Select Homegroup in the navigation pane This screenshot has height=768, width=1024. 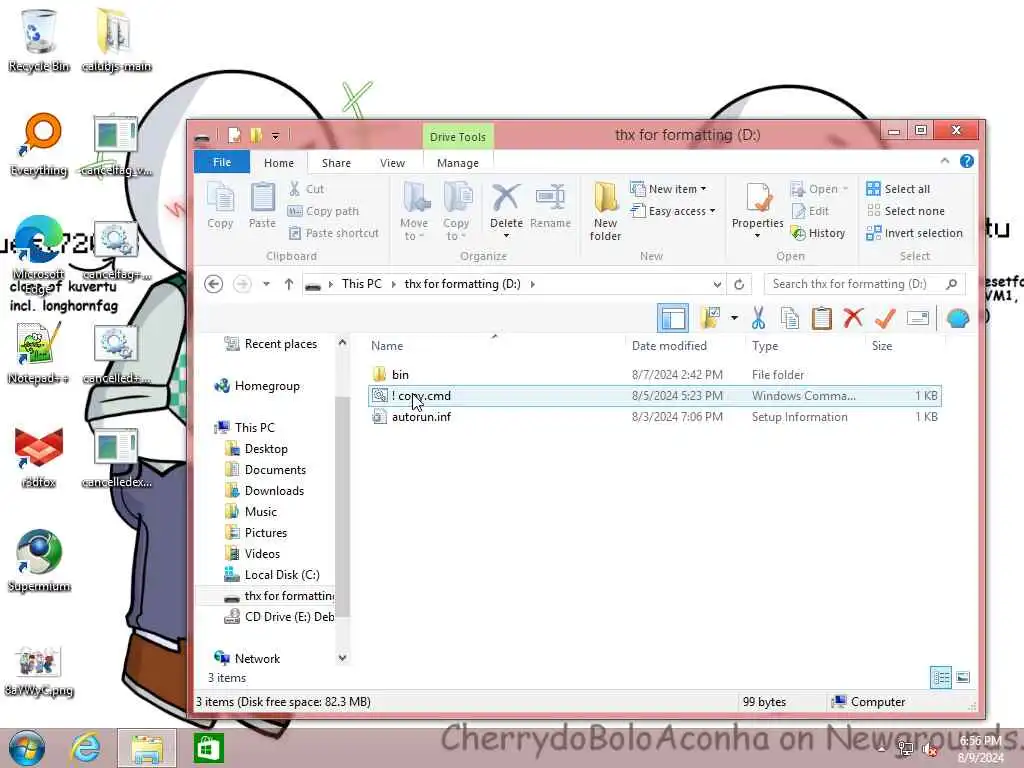[x=266, y=386]
